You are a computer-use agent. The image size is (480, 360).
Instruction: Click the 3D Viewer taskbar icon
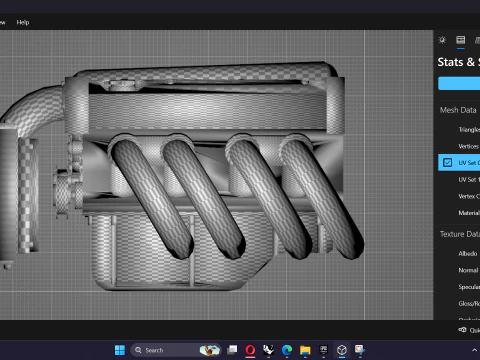[342, 350]
